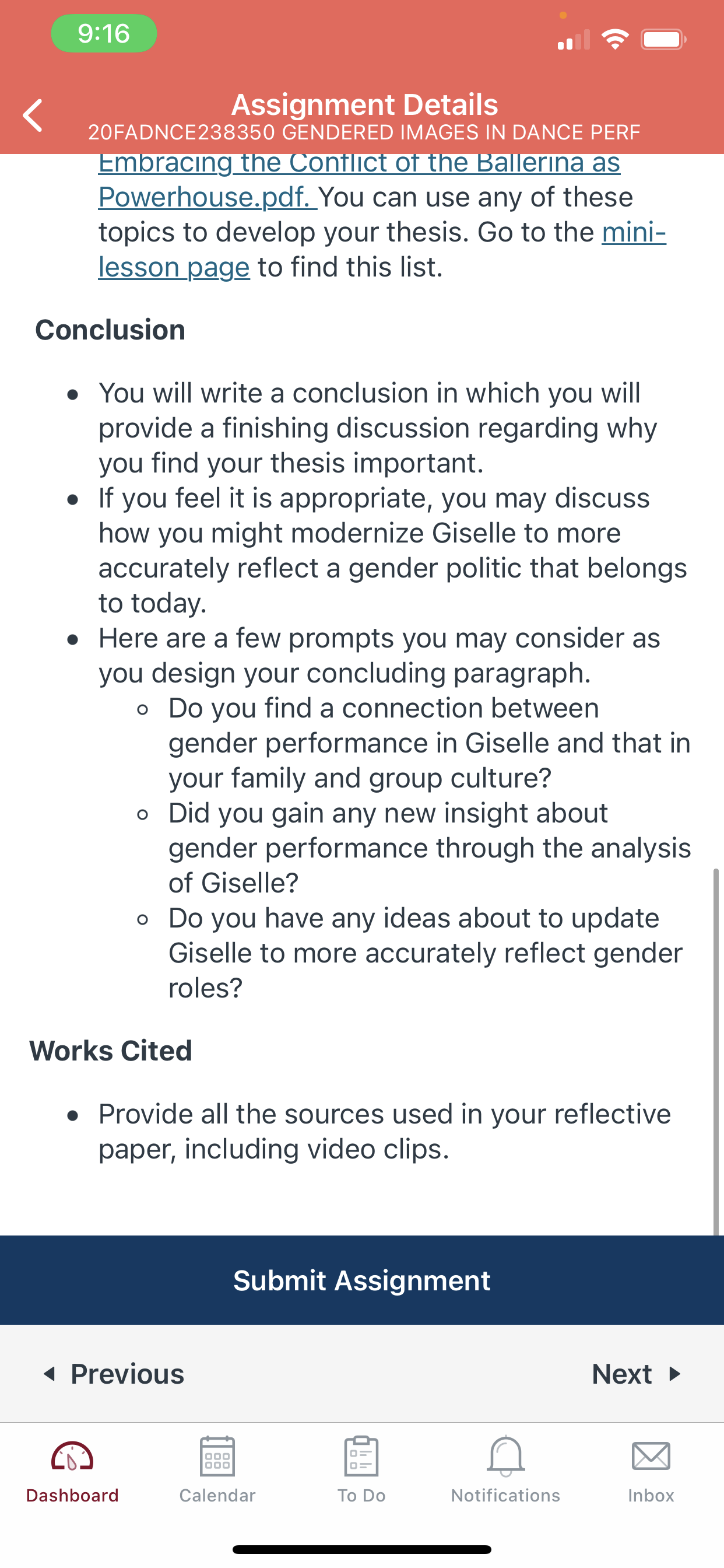Tap the Wi-Fi status icon
The height and width of the screenshot is (1568, 724).
tap(614, 40)
